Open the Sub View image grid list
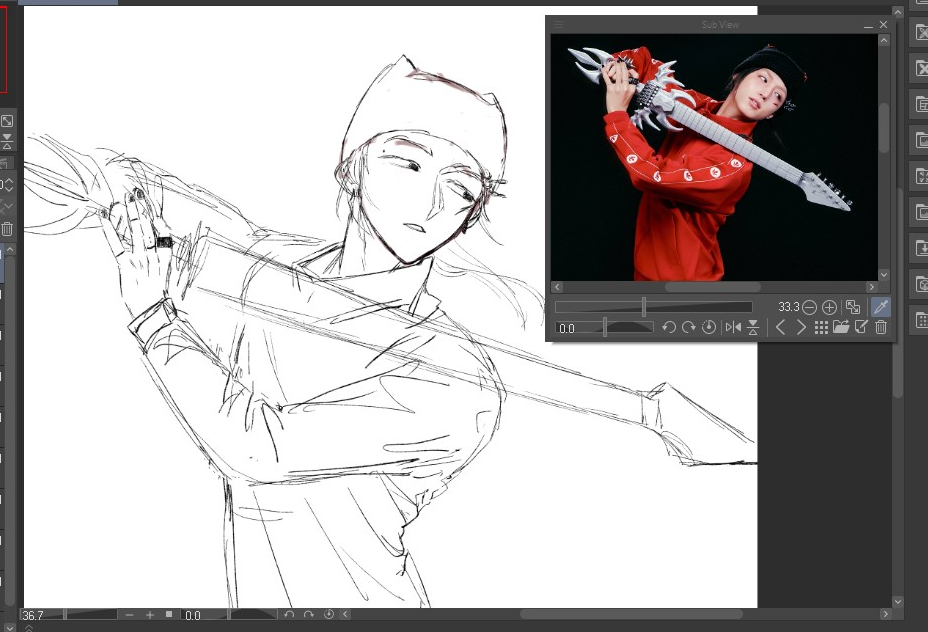 click(x=821, y=328)
